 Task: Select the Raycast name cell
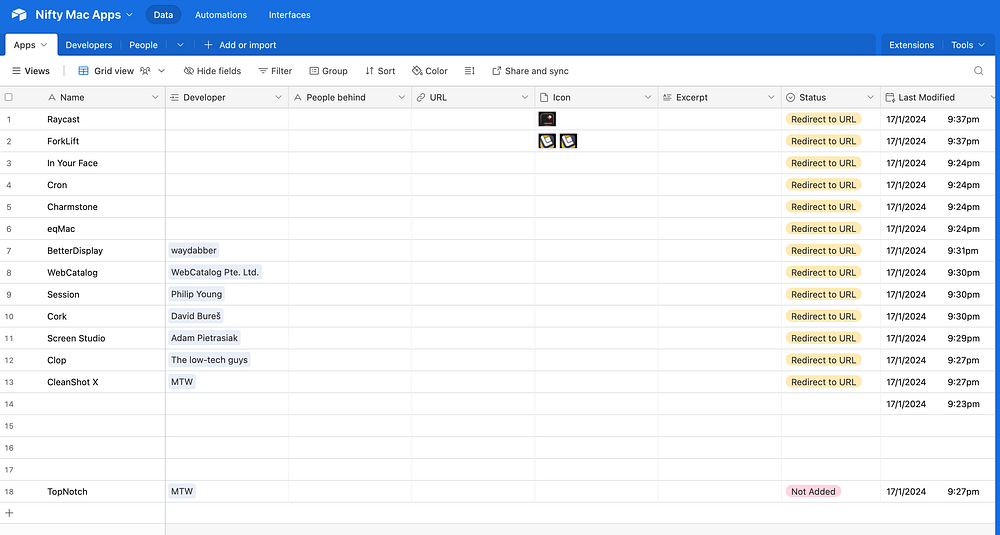tap(83, 119)
